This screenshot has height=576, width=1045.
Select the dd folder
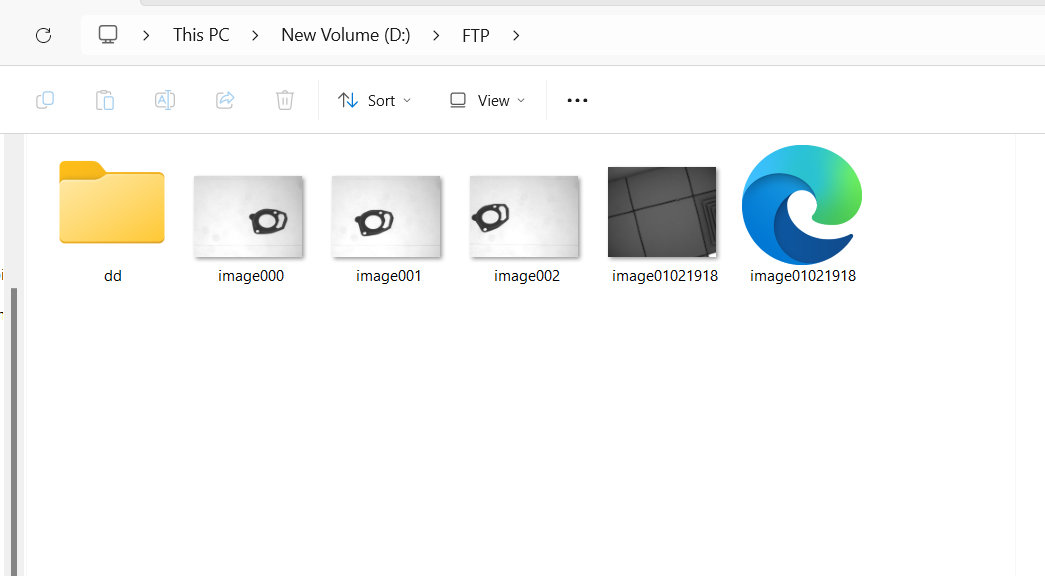[112, 202]
